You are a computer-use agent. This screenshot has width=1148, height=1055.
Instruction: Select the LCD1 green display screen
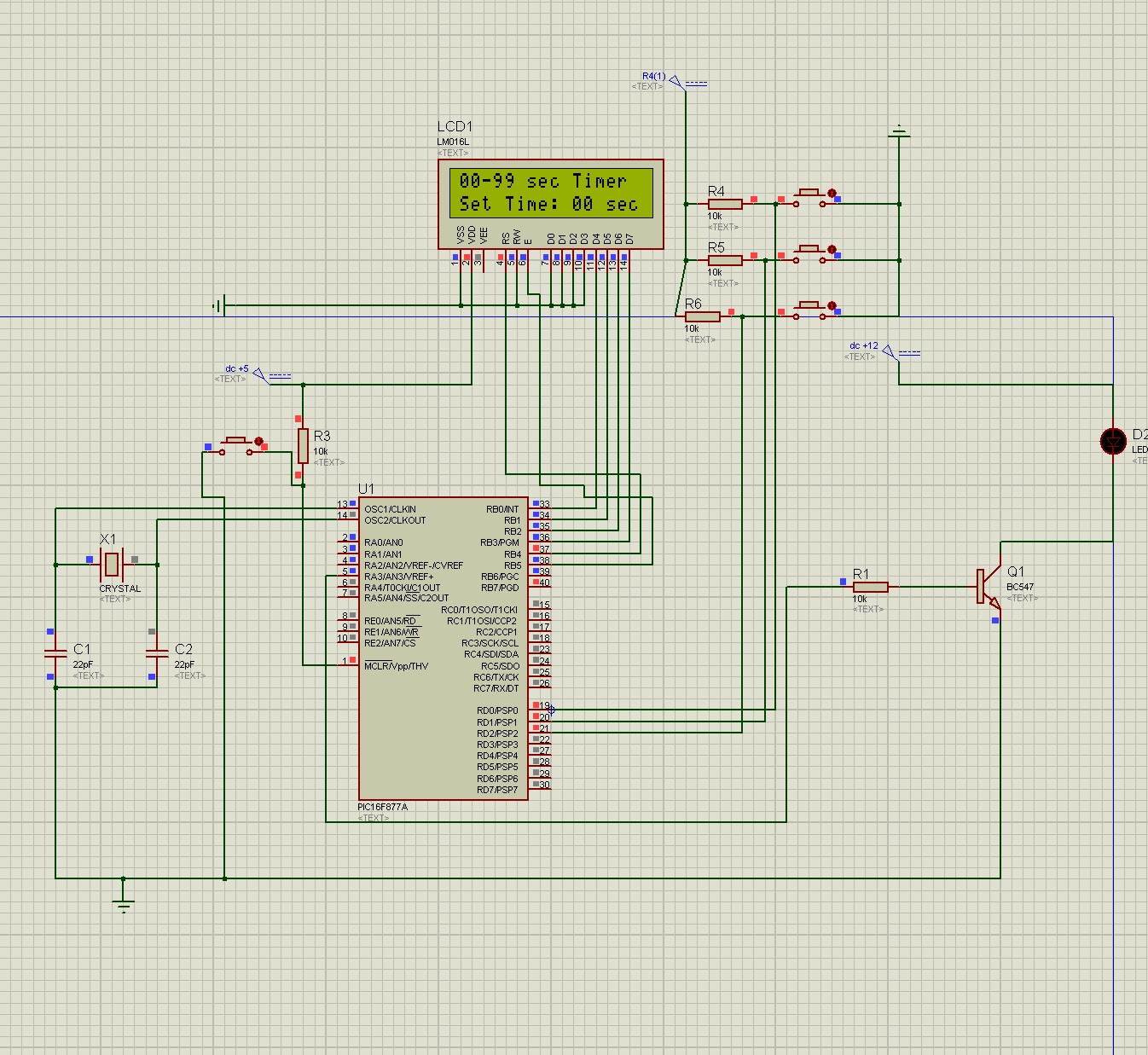[550, 193]
